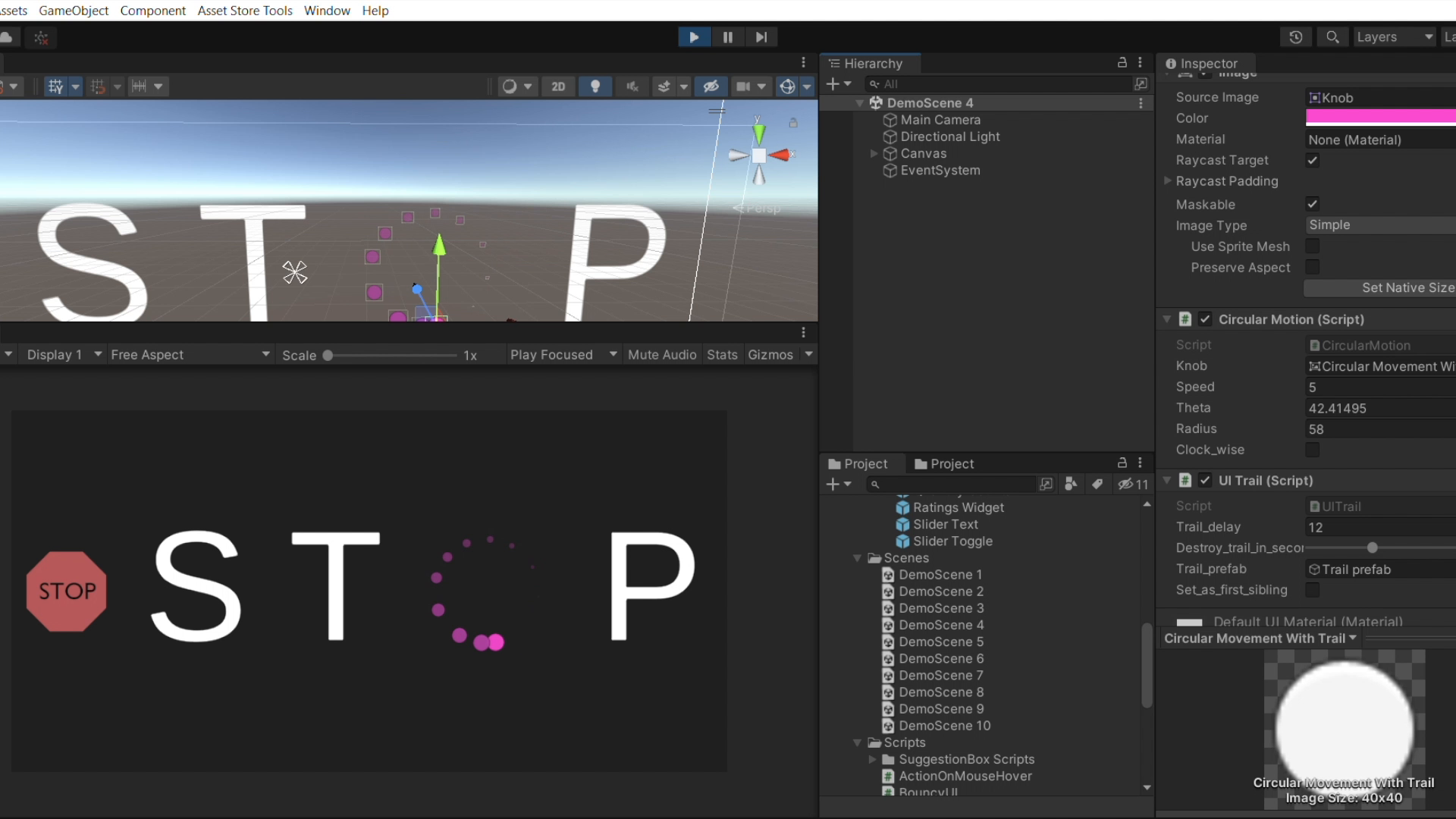Open the Play Focused dropdown
The height and width of the screenshot is (819, 1456).
(563, 355)
